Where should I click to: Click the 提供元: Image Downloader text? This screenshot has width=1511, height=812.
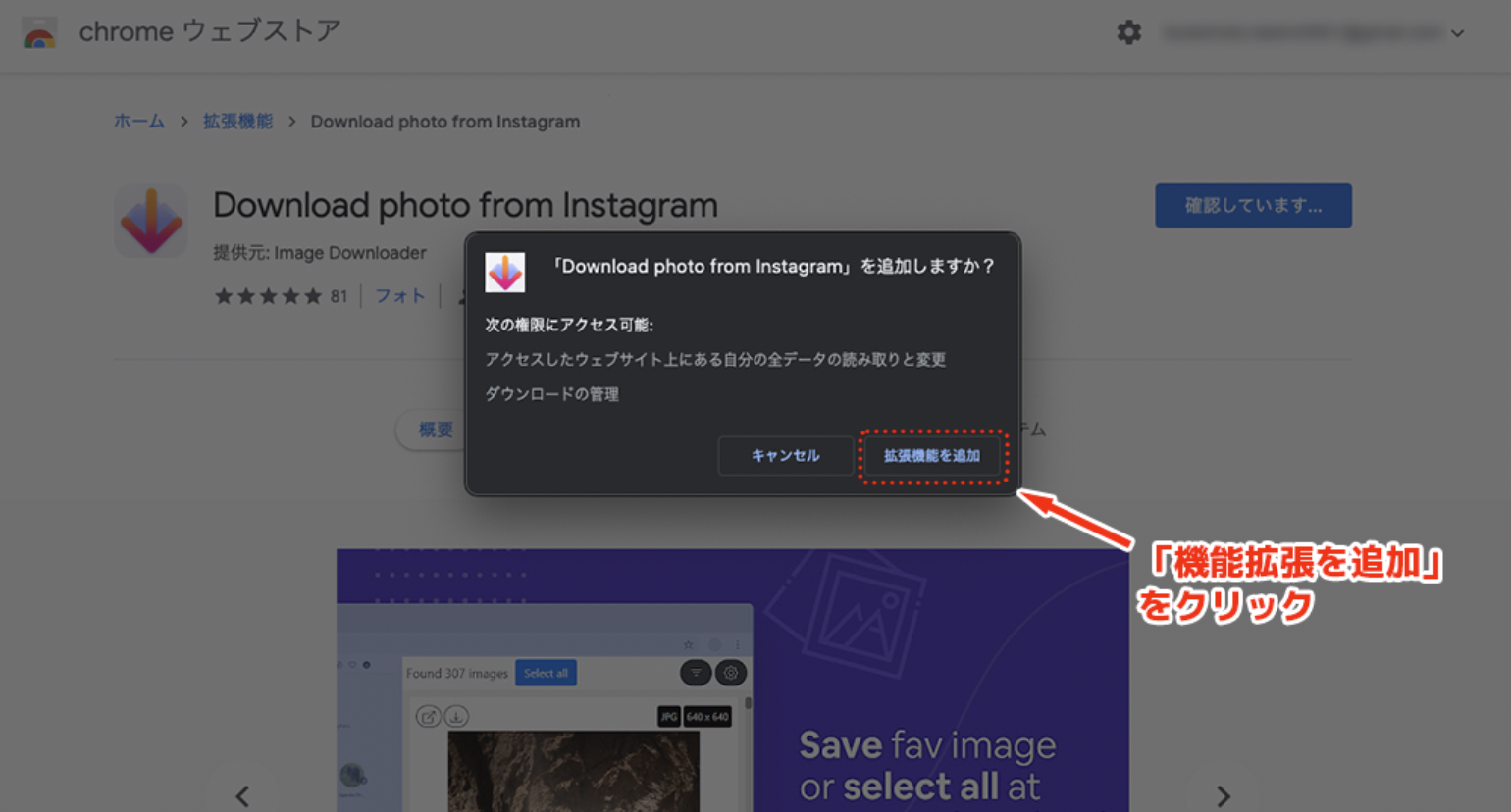(320, 253)
